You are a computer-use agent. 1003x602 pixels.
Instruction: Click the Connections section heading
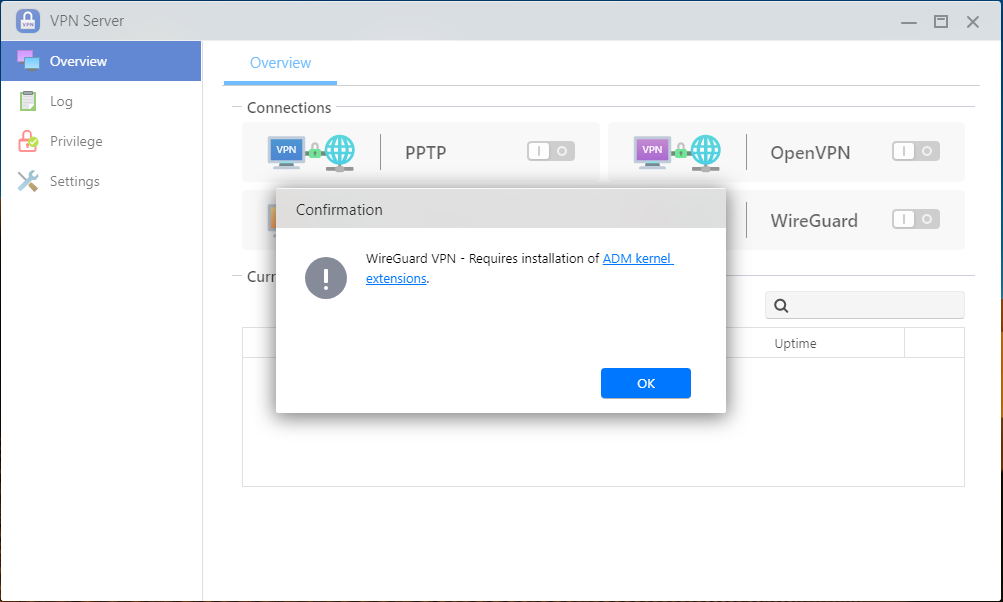(289, 107)
